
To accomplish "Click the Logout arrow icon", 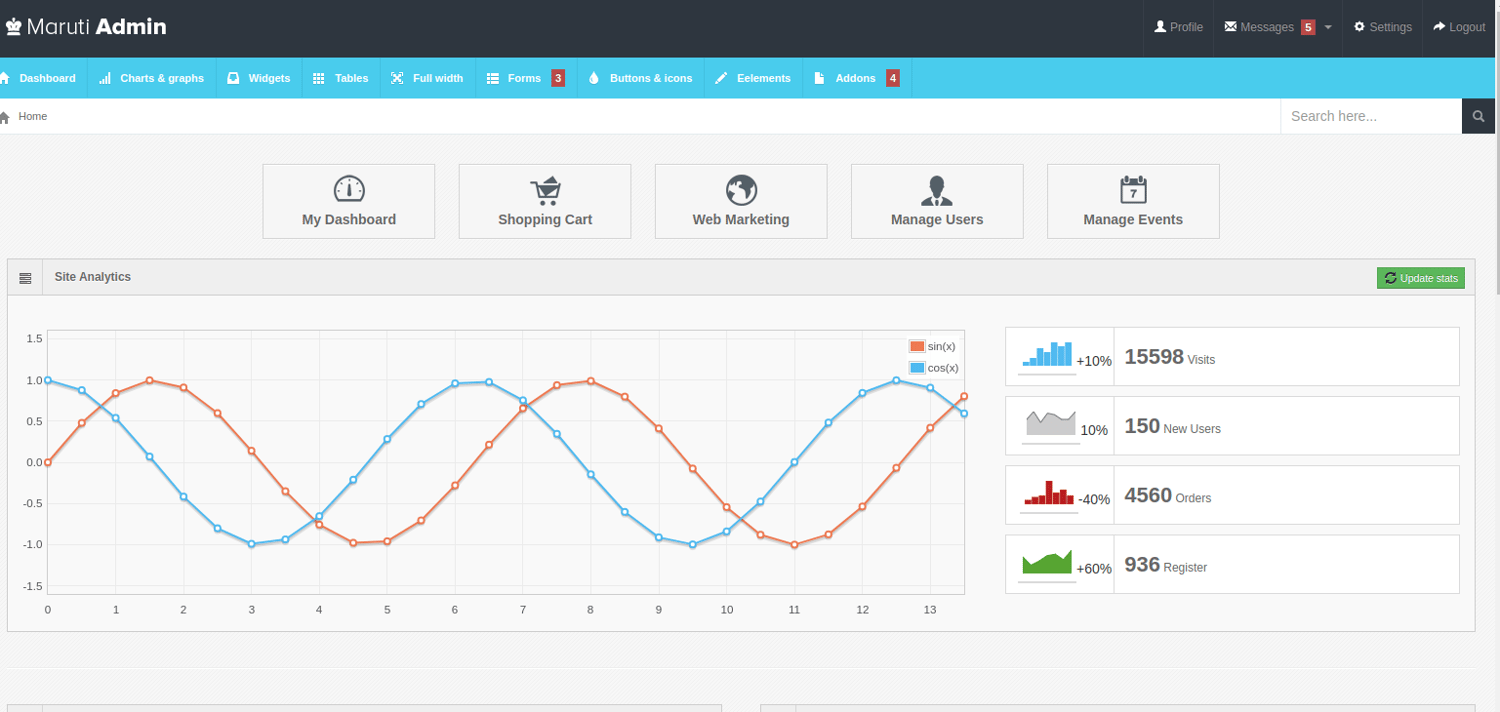I will point(1439,27).
